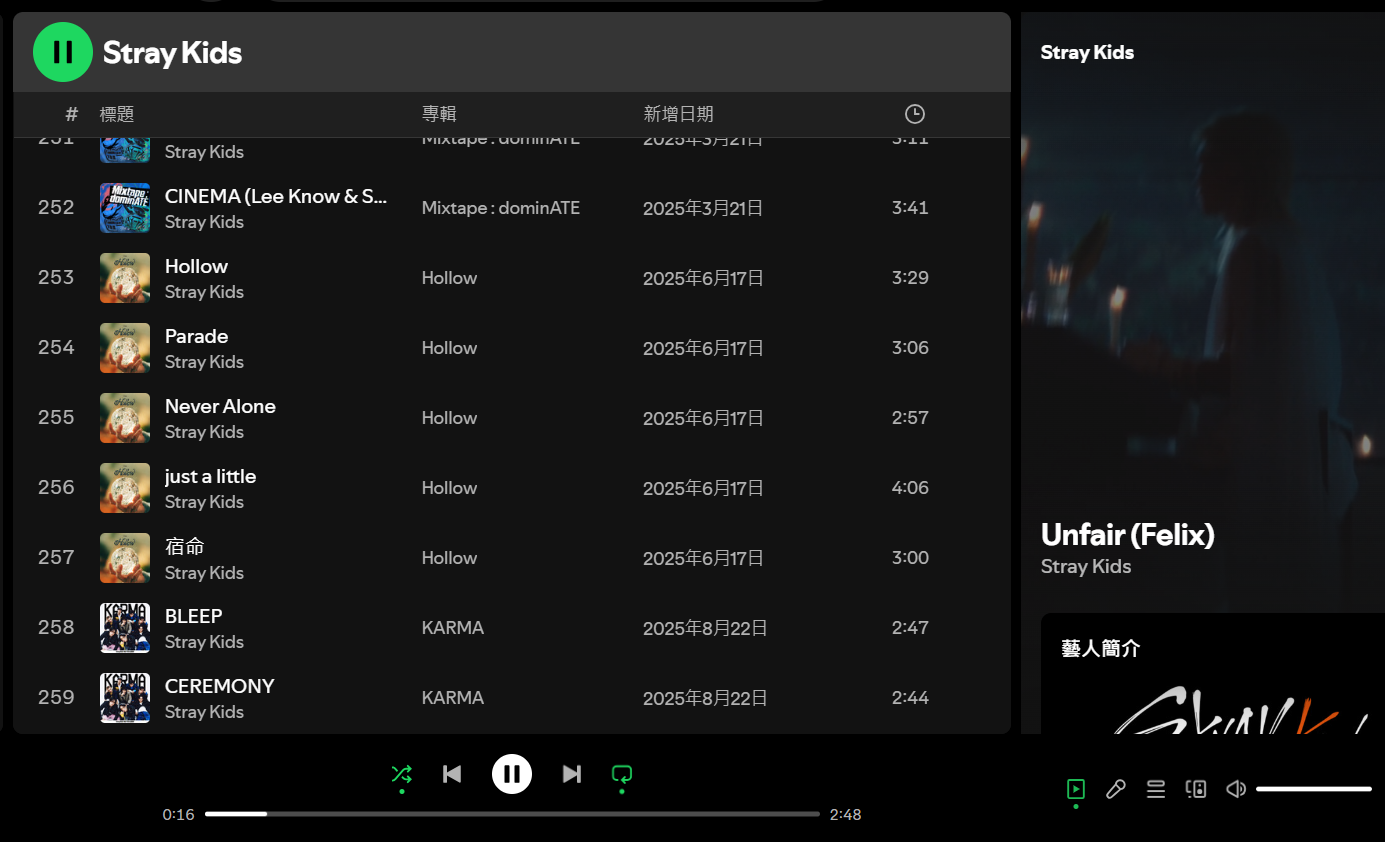Image resolution: width=1385 pixels, height=842 pixels.
Task: Sort tracks by duration clock icon
Action: click(914, 114)
